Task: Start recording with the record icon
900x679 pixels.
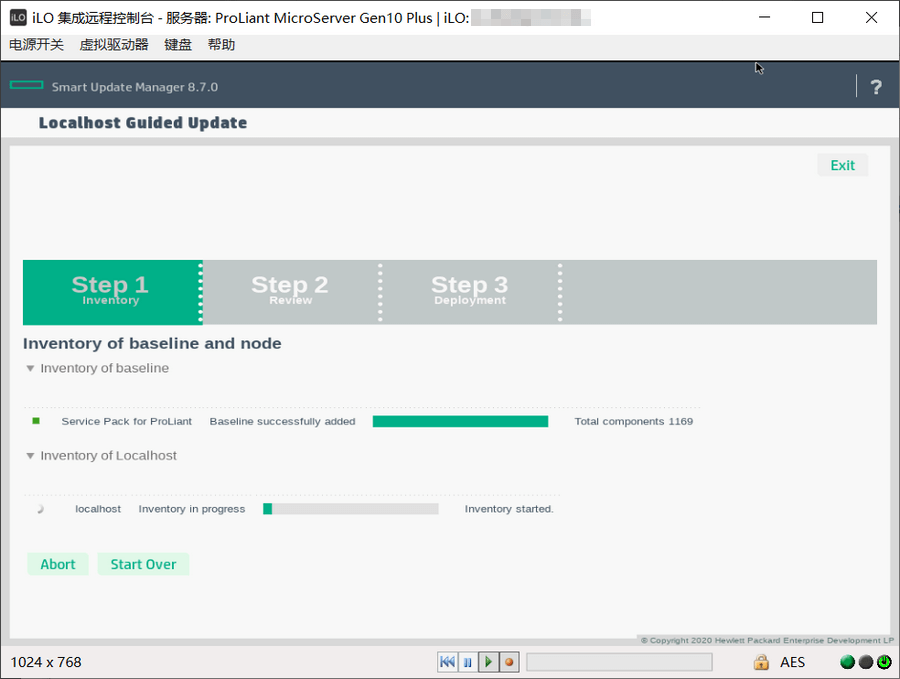Action: pyautogui.click(x=509, y=662)
